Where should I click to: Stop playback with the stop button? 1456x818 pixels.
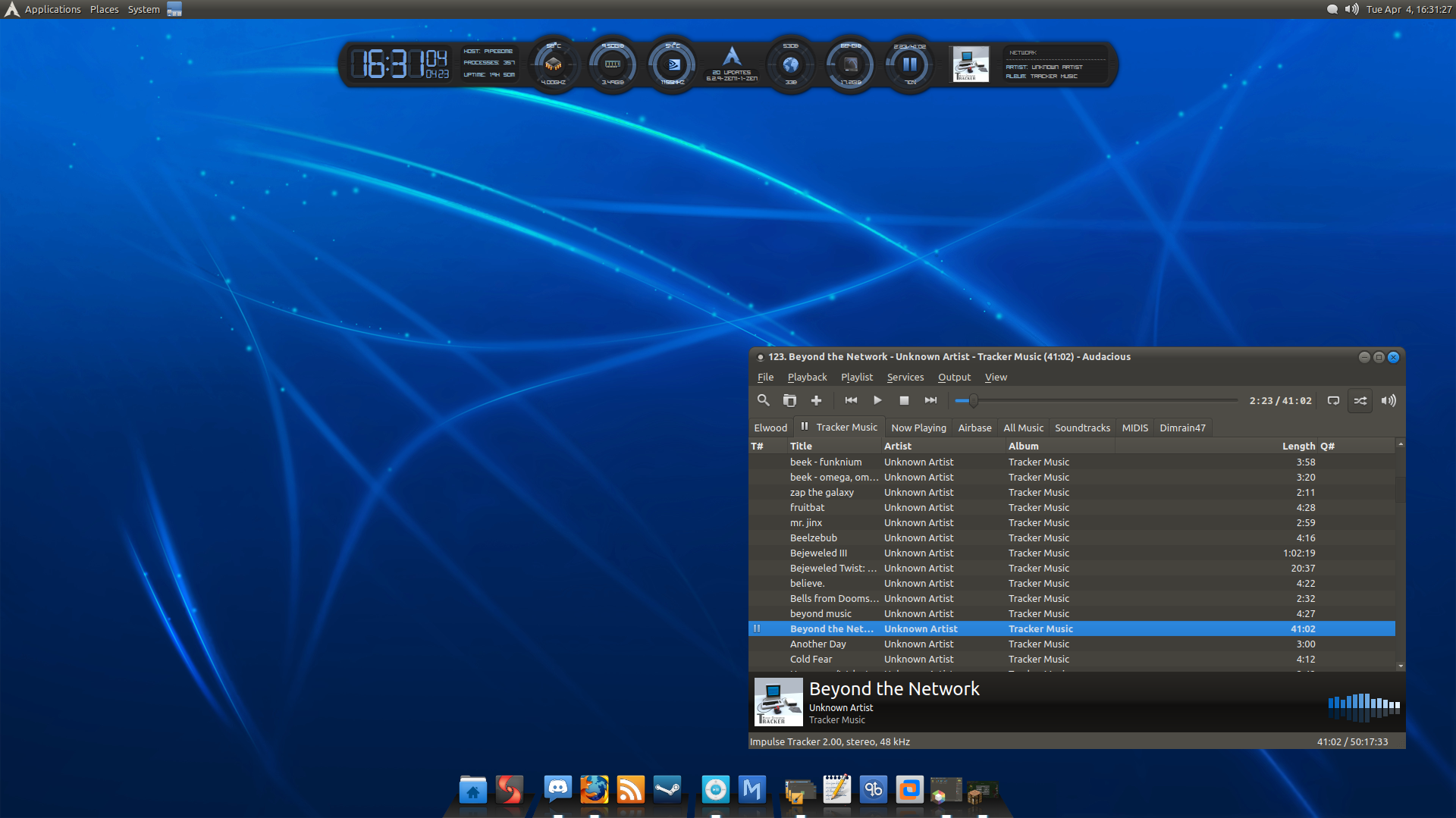(x=904, y=400)
